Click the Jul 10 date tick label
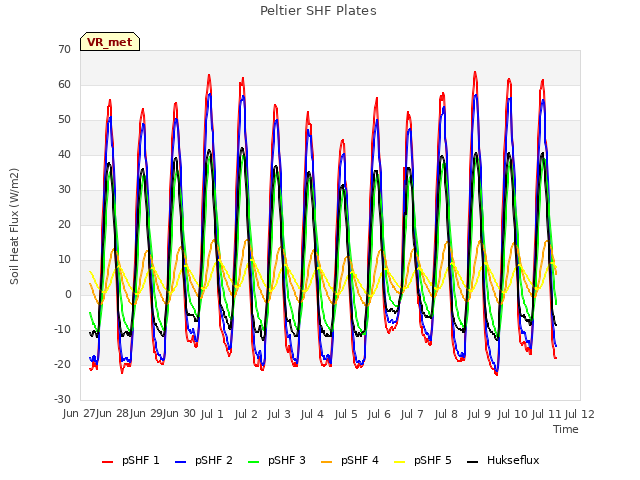 (513, 414)
